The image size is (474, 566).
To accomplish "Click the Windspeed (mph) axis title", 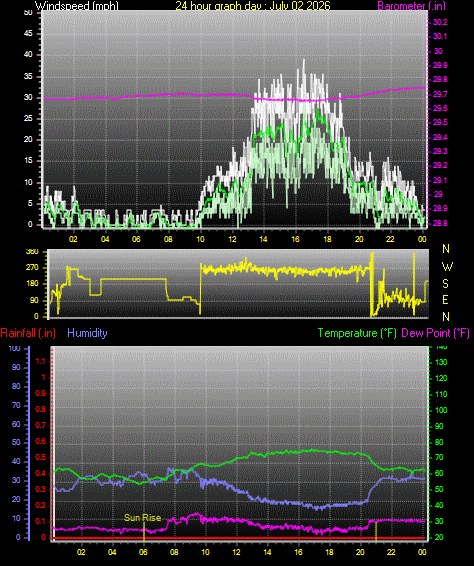I will [76, 5].
